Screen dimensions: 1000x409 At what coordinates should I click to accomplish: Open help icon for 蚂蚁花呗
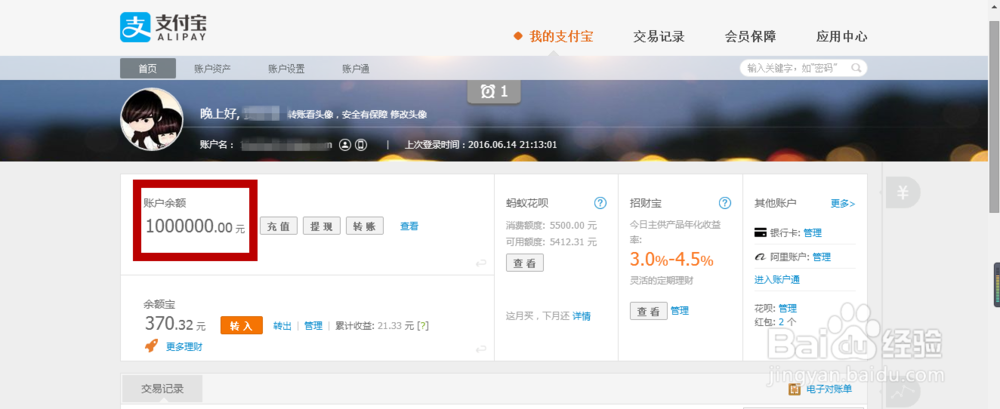click(x=600, y=203)
